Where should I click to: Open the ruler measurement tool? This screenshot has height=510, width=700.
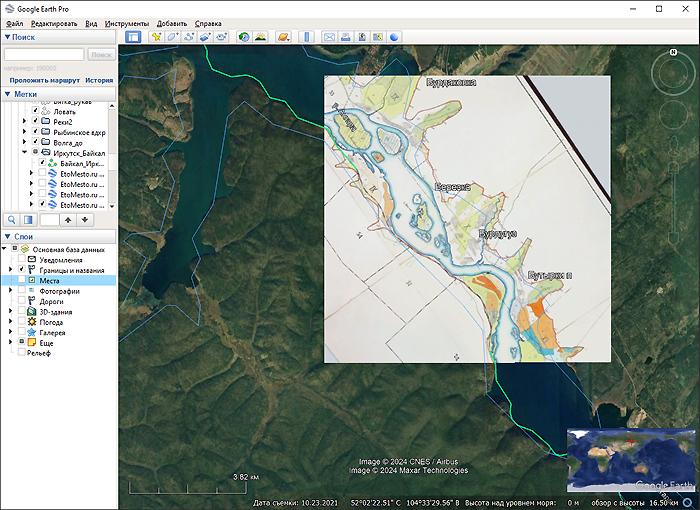[x=307, y=37]
